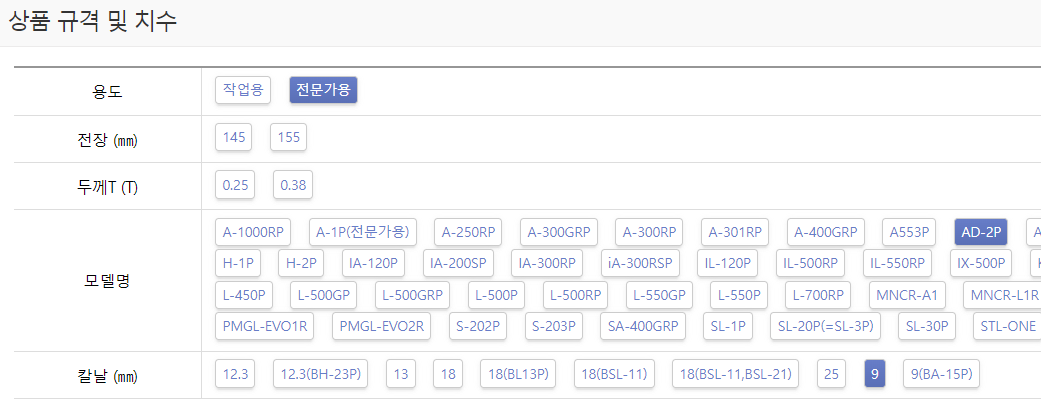Select 0.38 thickness option
Screen dimensions: 1041x405
(293, 185)
